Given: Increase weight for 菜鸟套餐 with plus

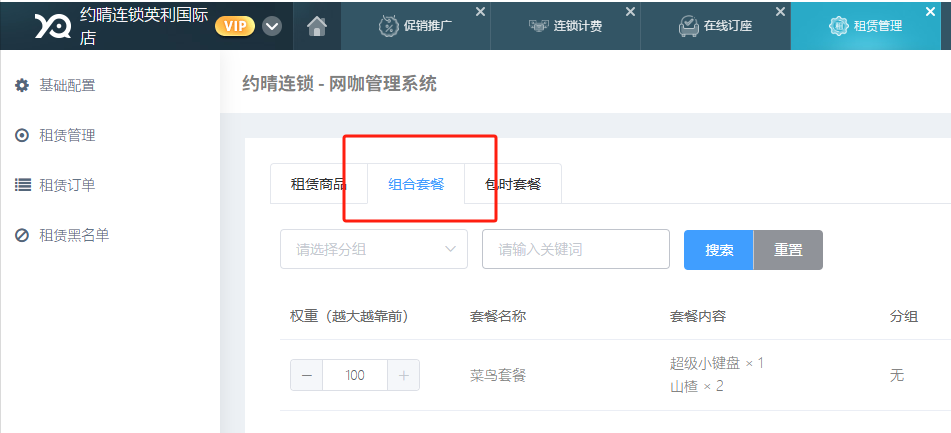Looking at the screenshot, I should pyautogui.click(x=403, y=375).
